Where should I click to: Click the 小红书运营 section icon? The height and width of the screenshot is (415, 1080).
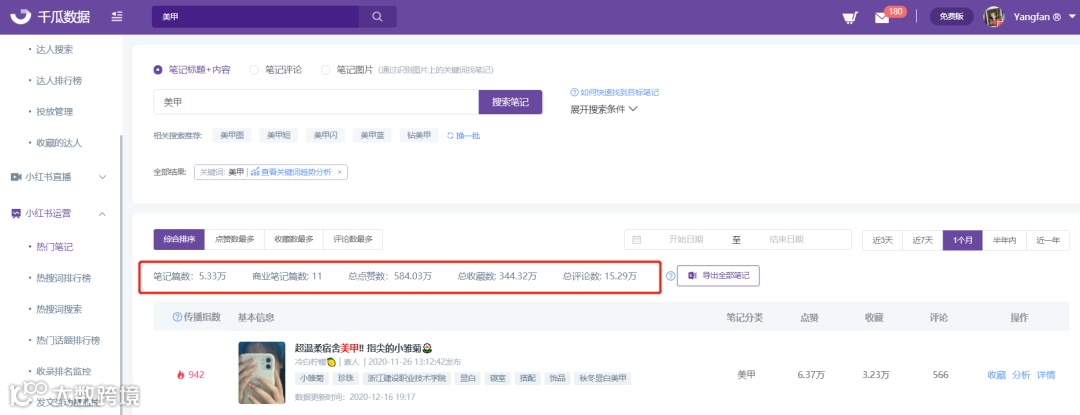coord(16,213)
